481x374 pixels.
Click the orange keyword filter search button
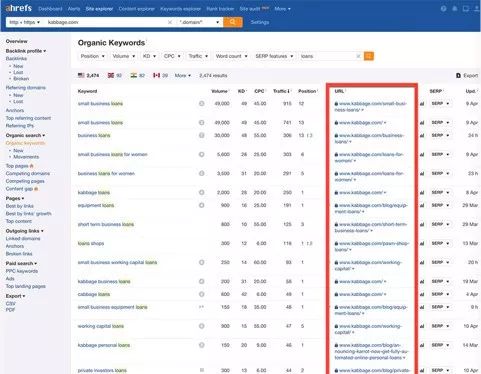point(369,56)
